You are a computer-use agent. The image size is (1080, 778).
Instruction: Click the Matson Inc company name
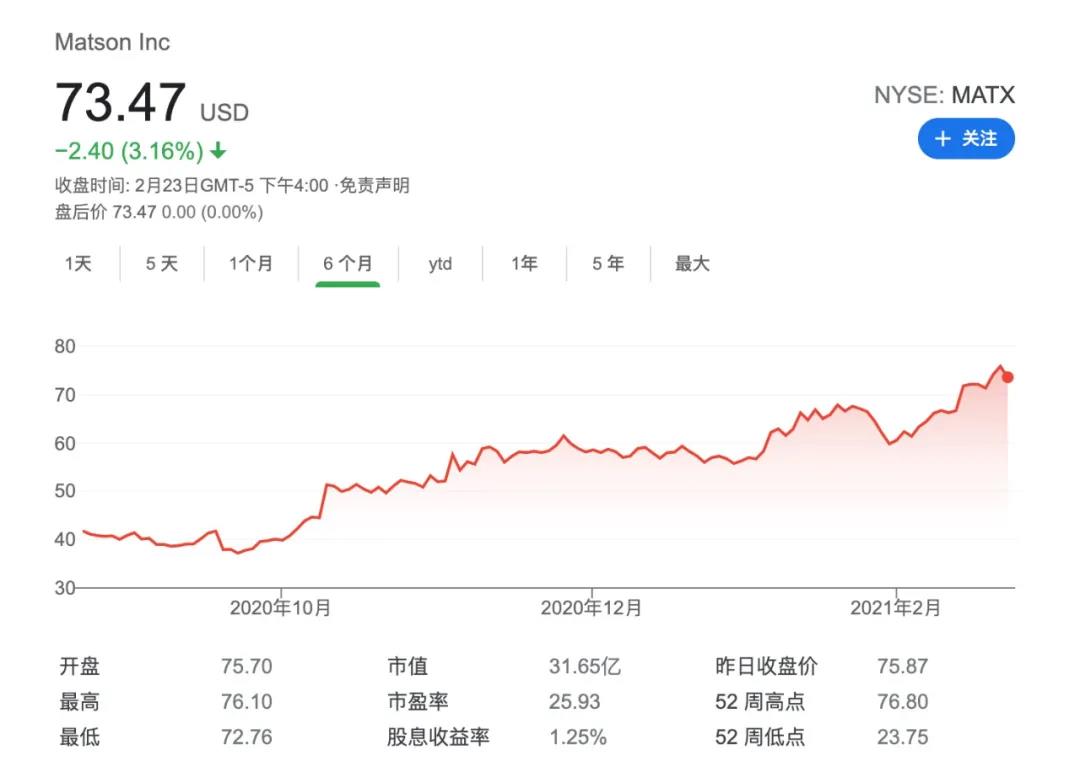113,42
